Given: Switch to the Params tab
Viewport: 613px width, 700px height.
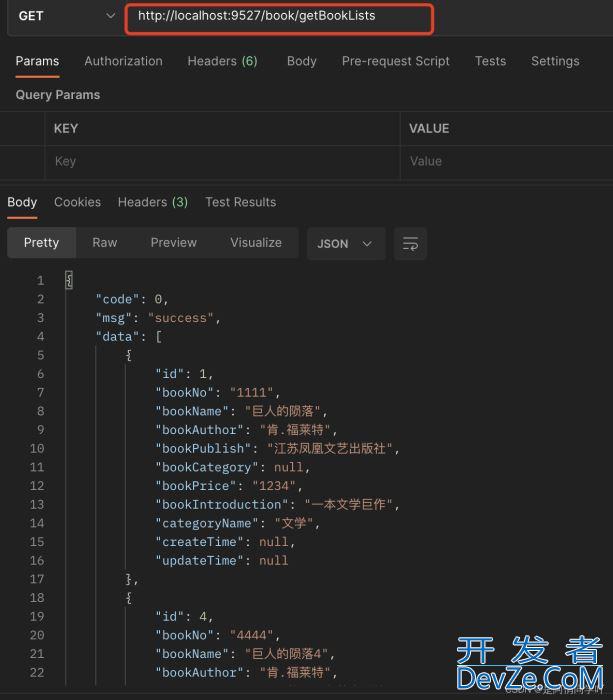Looking at the screenshot, I should (x=37, y=61).
